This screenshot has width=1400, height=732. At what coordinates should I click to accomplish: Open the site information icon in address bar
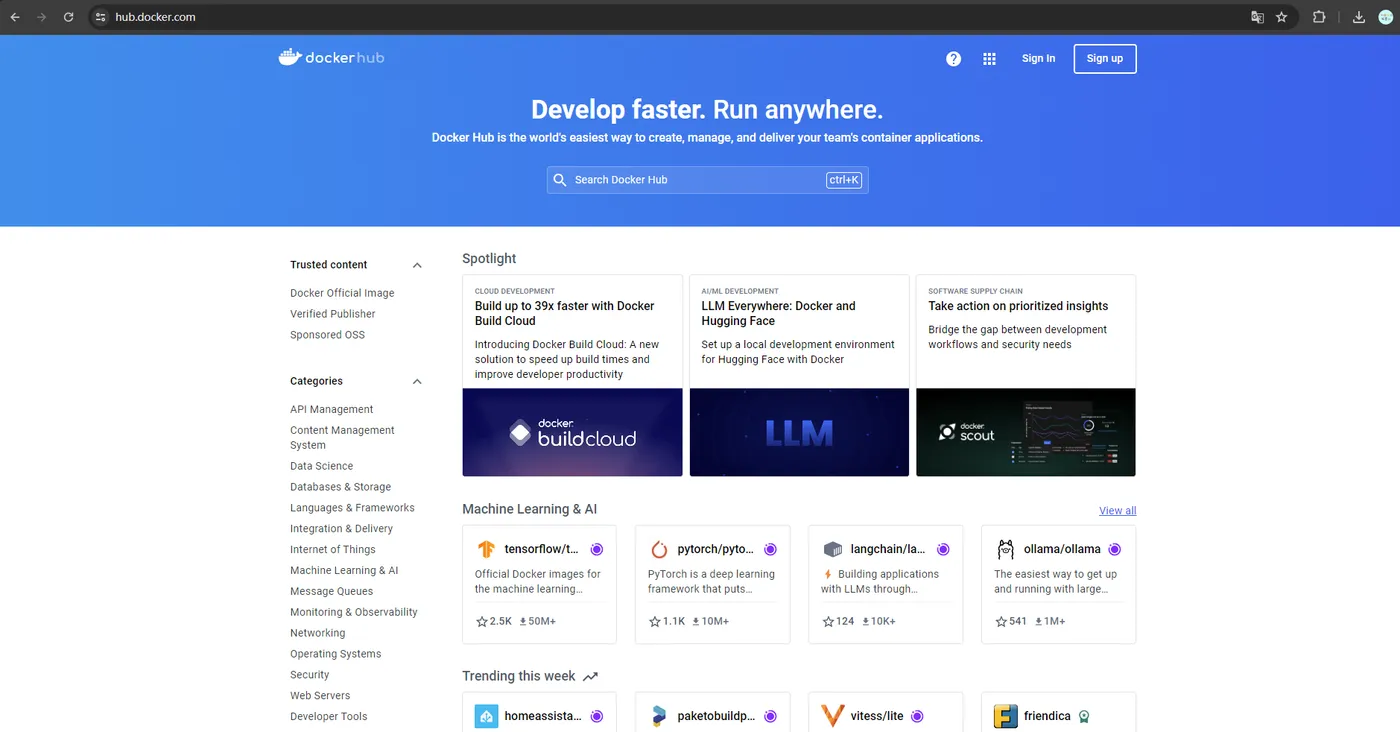click(100, 17)
